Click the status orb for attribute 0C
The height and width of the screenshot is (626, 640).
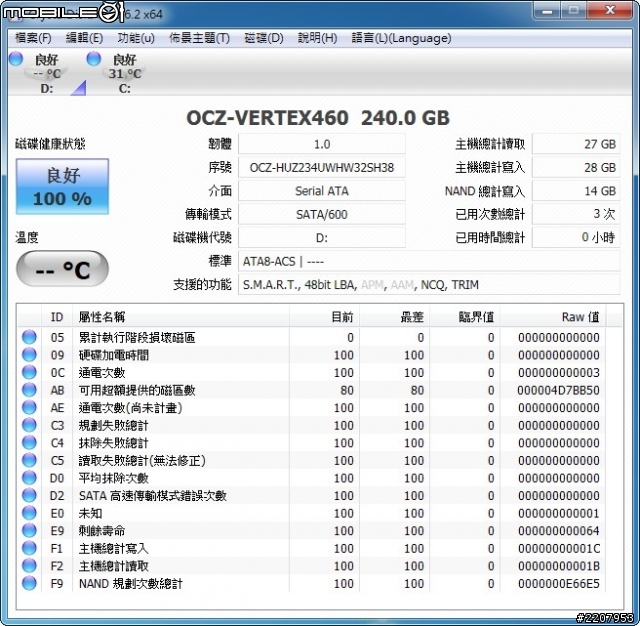[x=29, y=372]
